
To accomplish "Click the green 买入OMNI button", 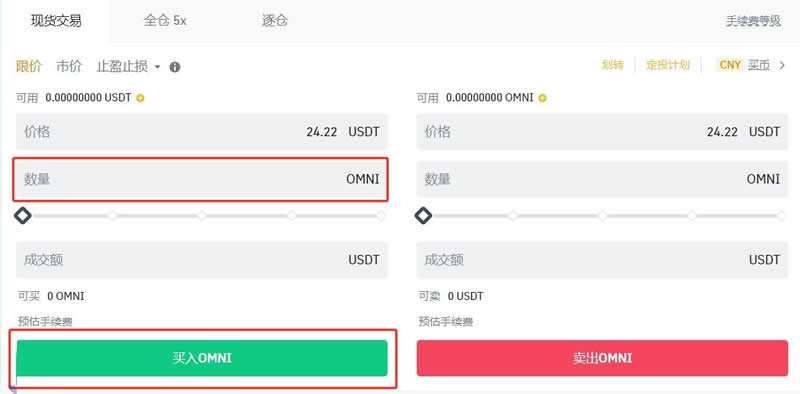I will click(x=202, y=358).
